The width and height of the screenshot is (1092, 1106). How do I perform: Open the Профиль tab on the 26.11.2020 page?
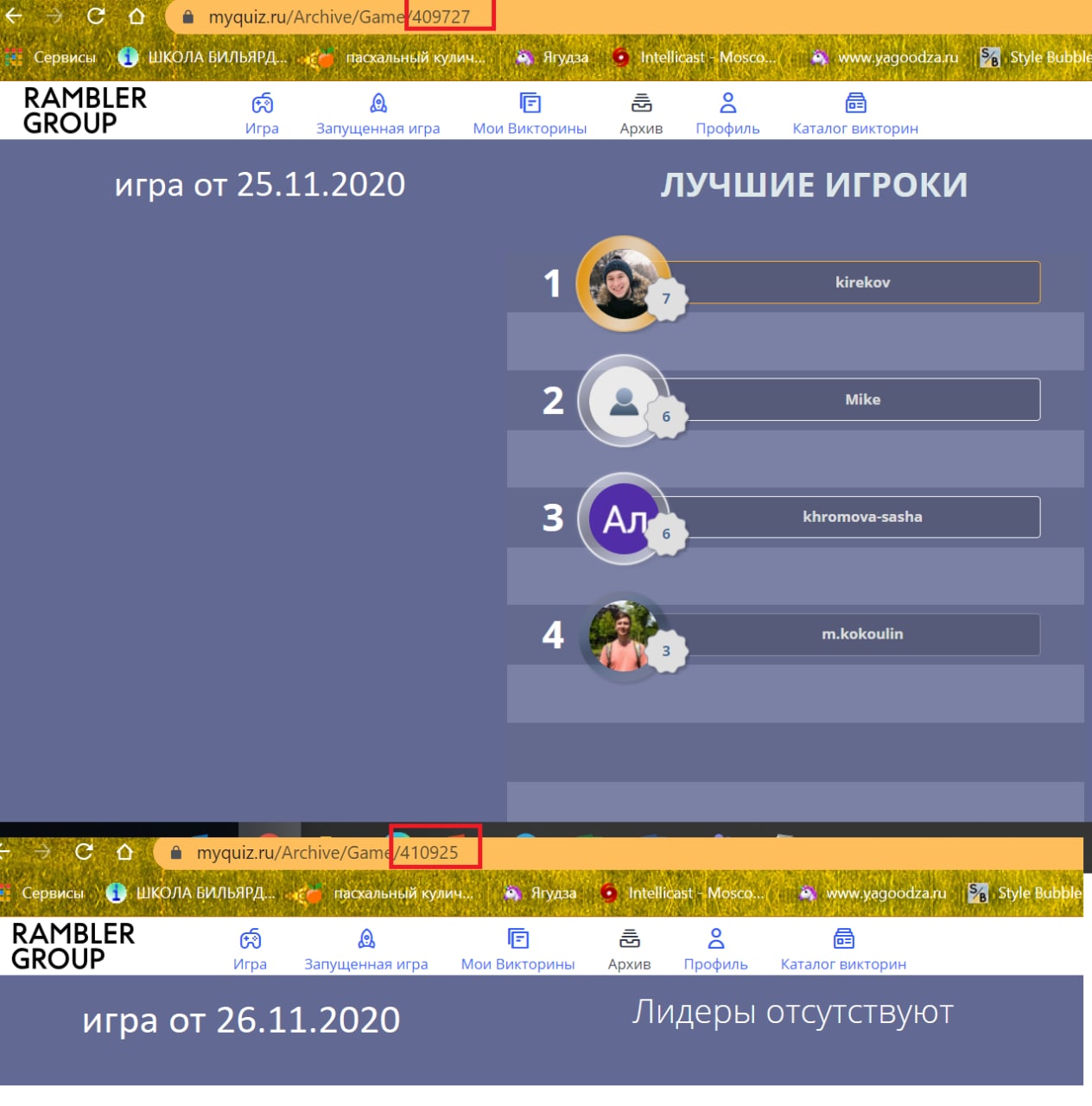click(x=715, y=950)
